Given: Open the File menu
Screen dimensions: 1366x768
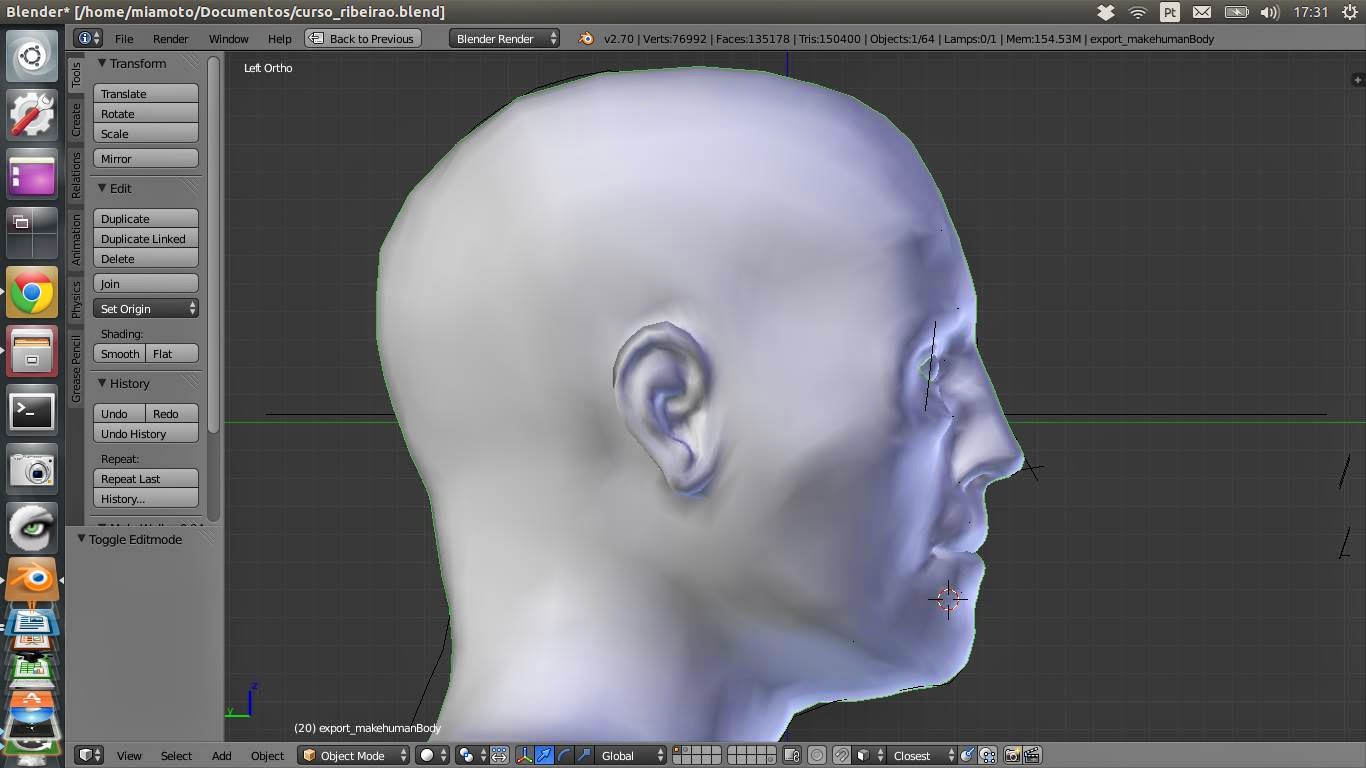Looking at the screenshot, I should [x=124, y=38].
